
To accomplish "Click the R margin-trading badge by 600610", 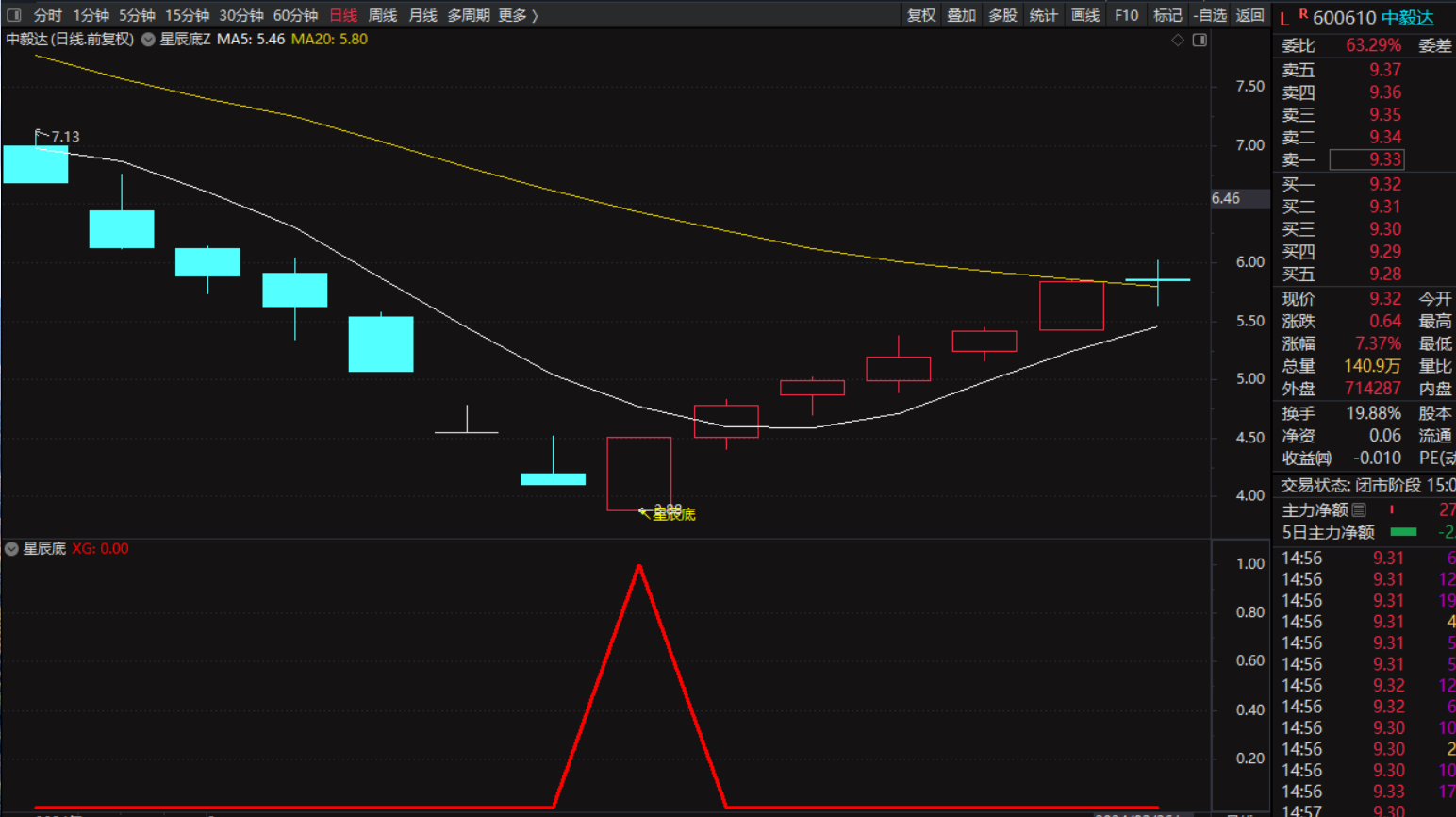I will coord(1303,14).
